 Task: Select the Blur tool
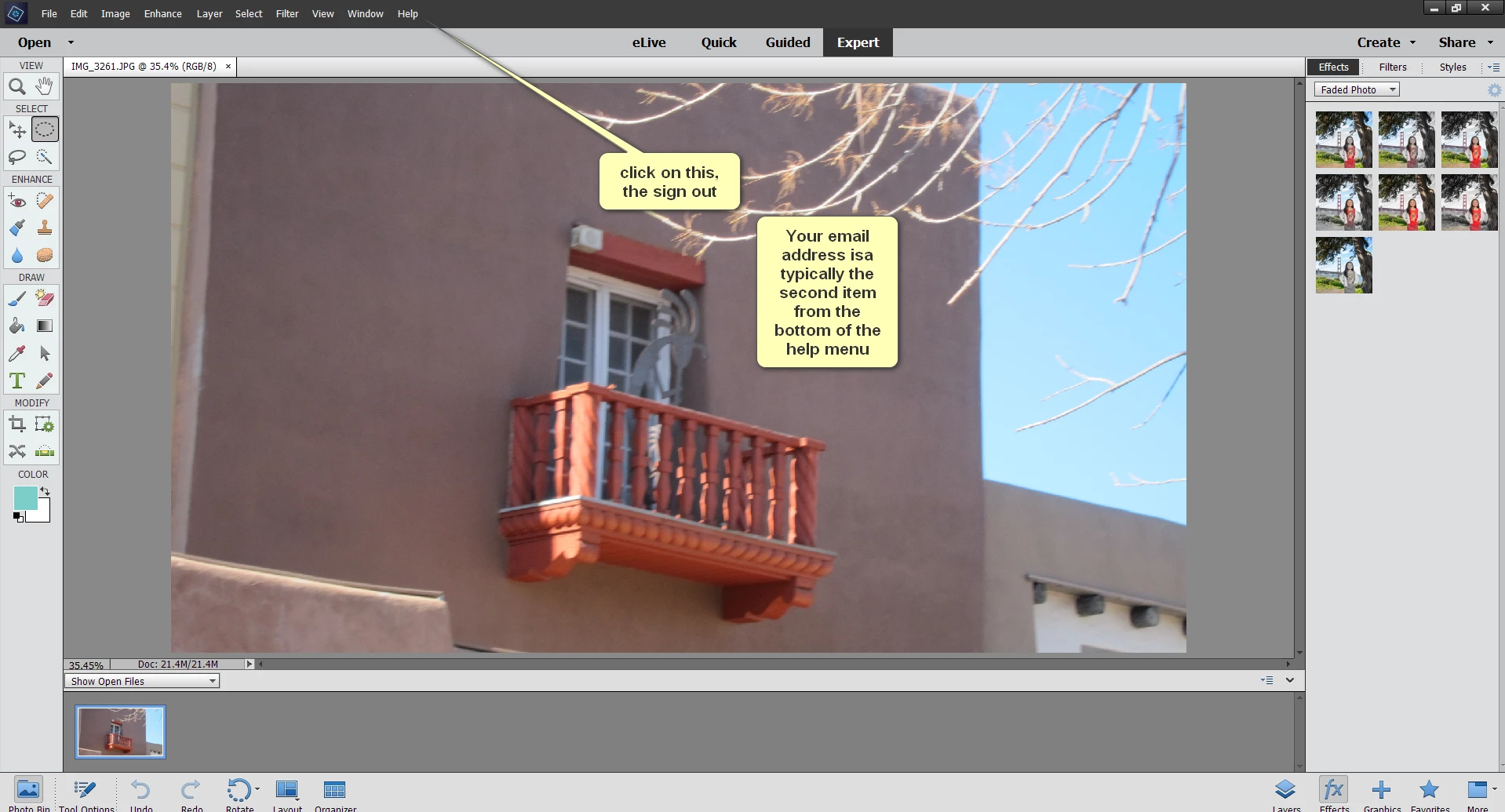tap(17, 256)
